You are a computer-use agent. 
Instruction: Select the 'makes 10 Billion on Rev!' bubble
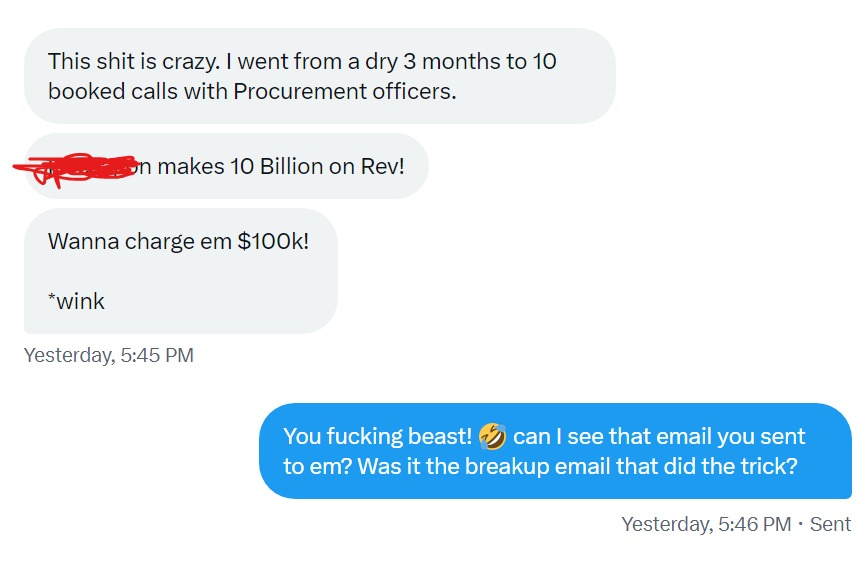pos(226,166)
